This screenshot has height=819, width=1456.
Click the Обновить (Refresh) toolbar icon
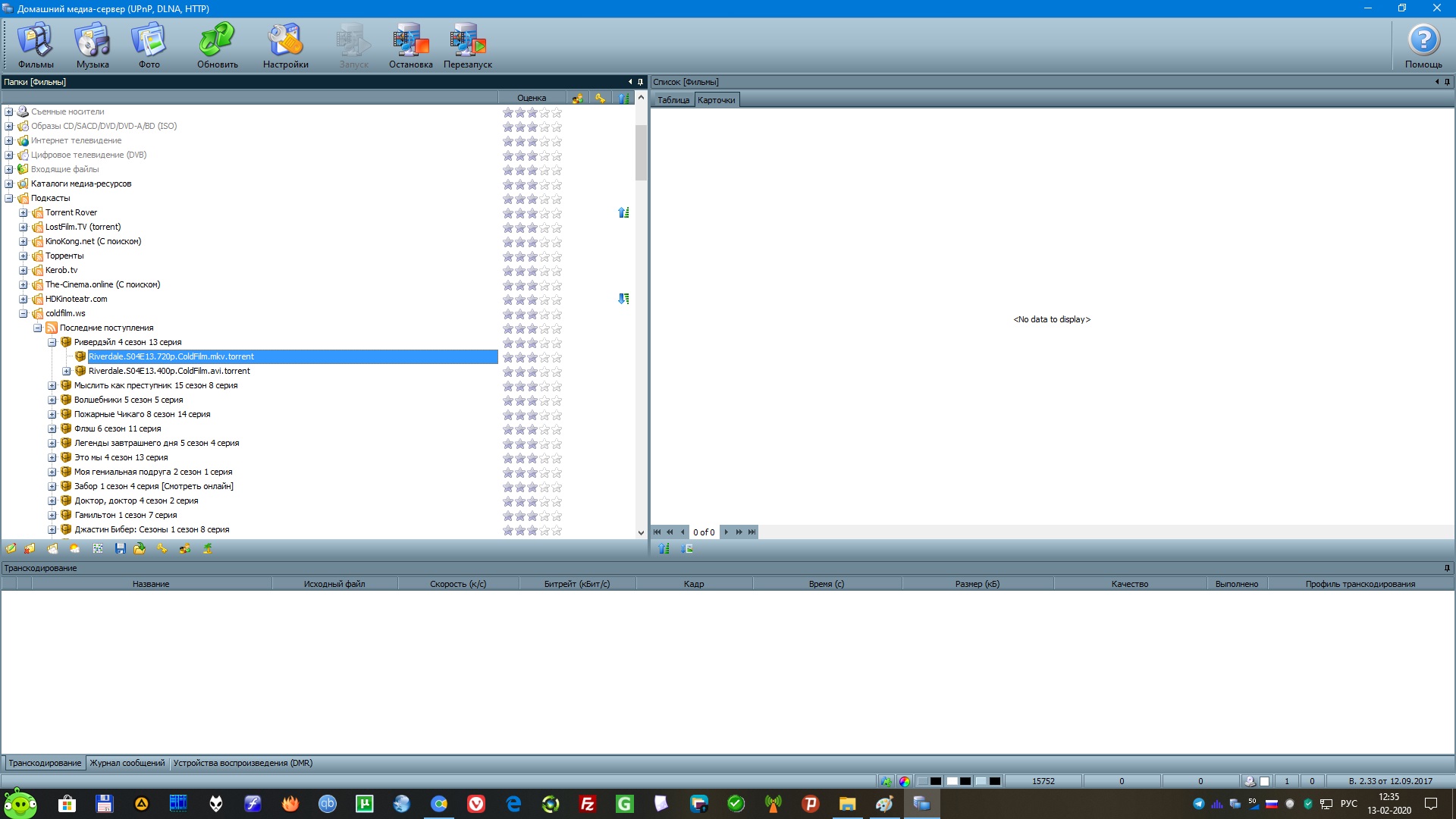(218, 45)
